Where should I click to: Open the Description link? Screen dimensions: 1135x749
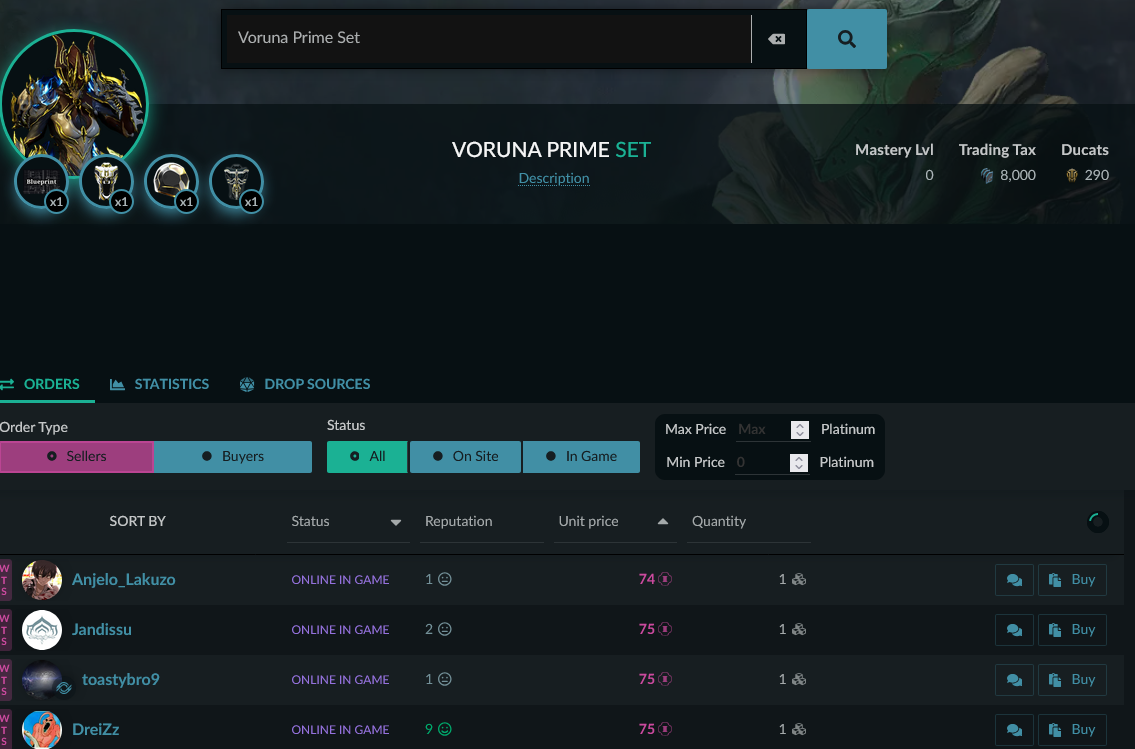pyautogui.click(x=554, y=178)
